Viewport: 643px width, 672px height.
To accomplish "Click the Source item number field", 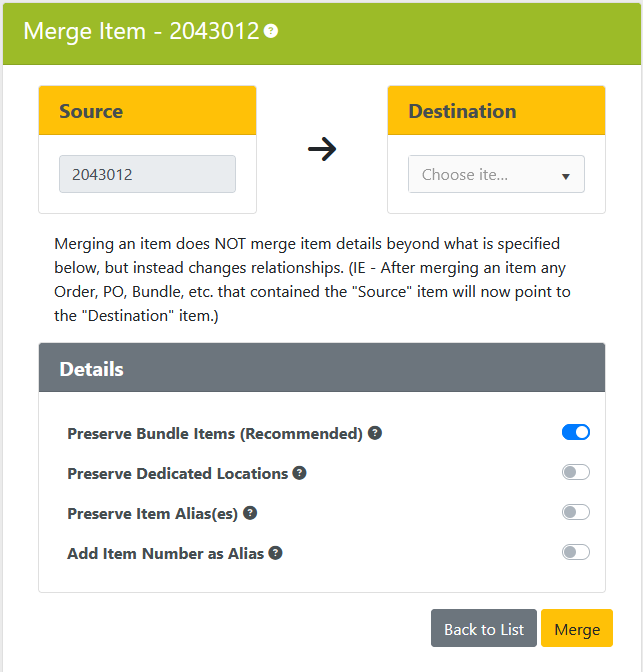I will (x=147, y=174).
